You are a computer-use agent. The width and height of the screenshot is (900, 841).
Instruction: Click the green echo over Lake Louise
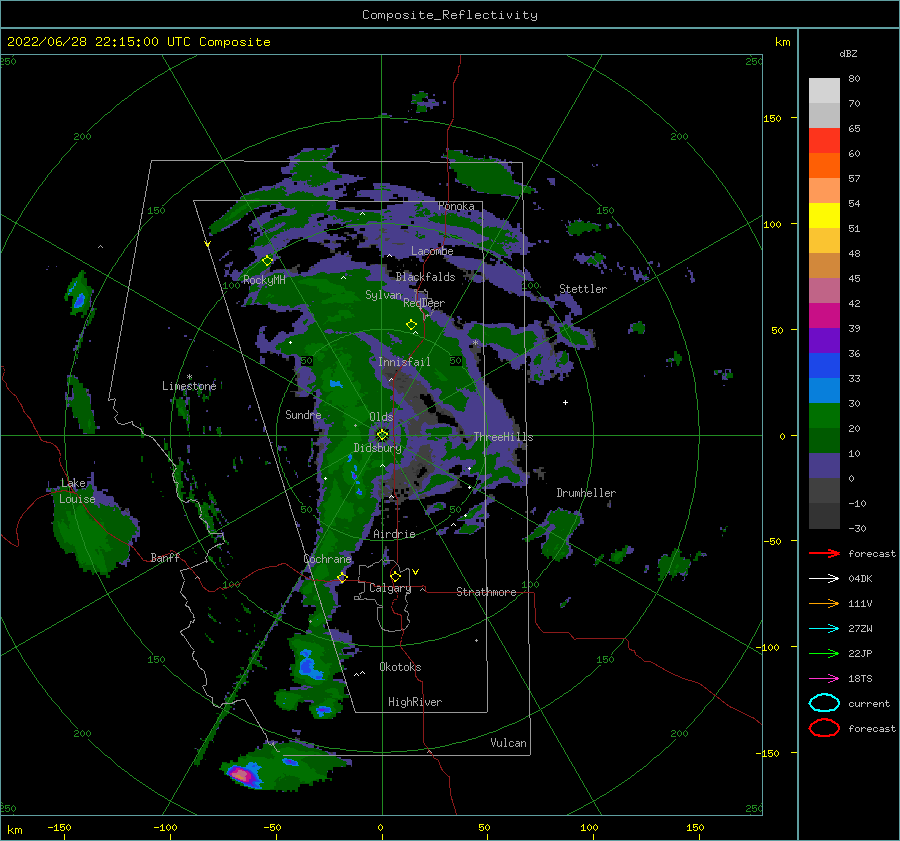click(x=92, y=531)
